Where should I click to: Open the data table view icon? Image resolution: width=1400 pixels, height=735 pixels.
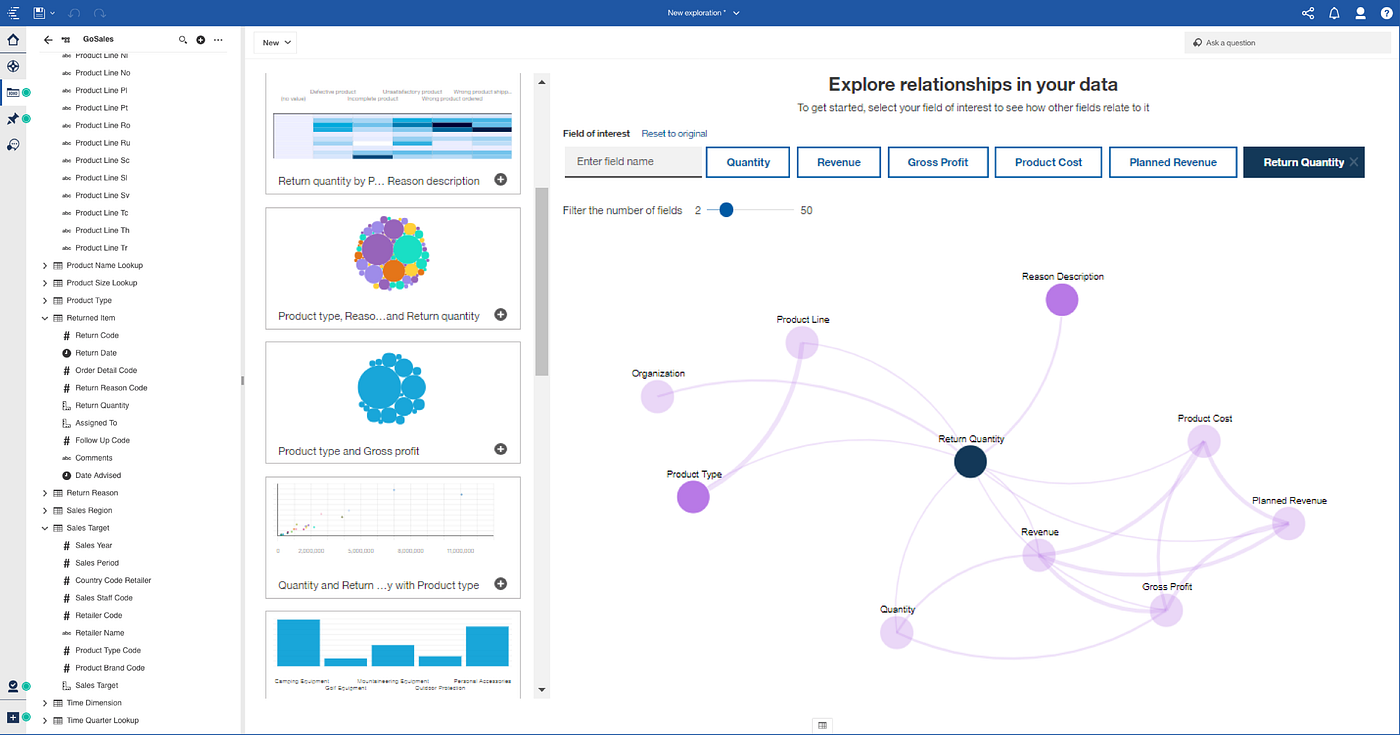822,724
